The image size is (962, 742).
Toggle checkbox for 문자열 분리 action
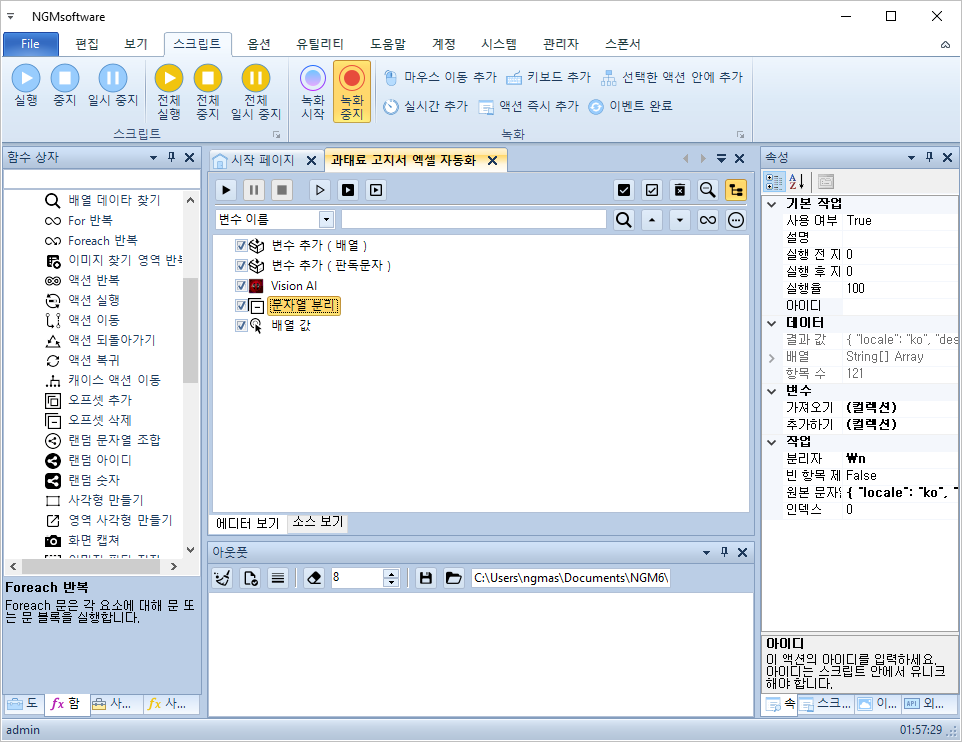point(241,306)
